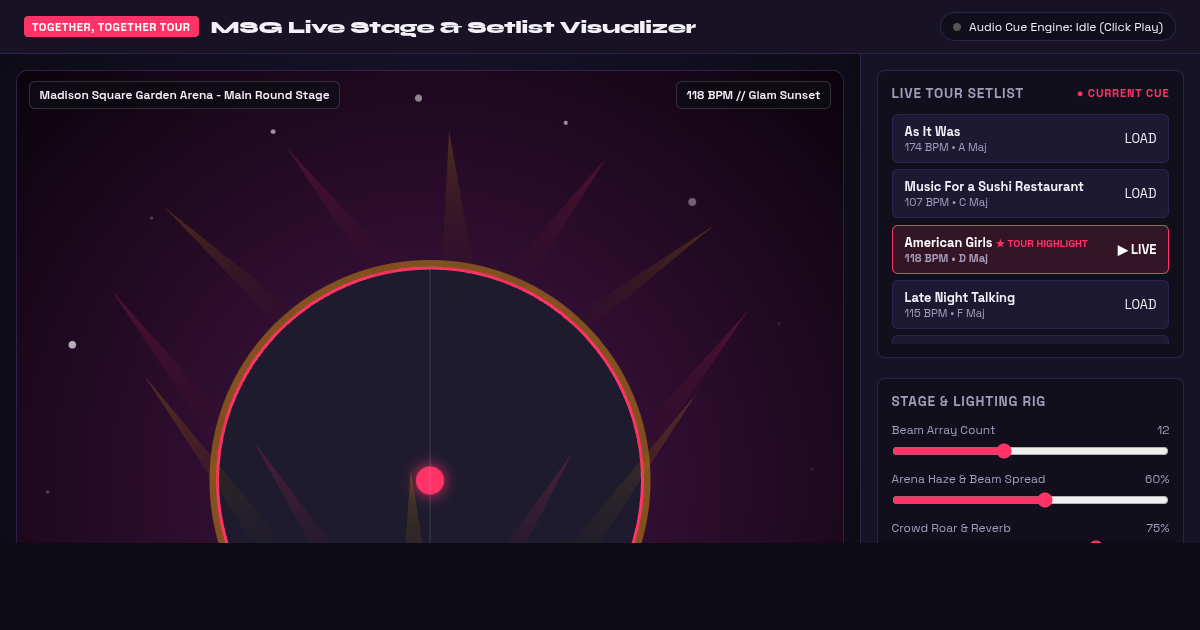Set the Arena Haze & Beam Spread slider
Screen dimensions: 1200x630
pyautogui.click(x=1030, y=500)
